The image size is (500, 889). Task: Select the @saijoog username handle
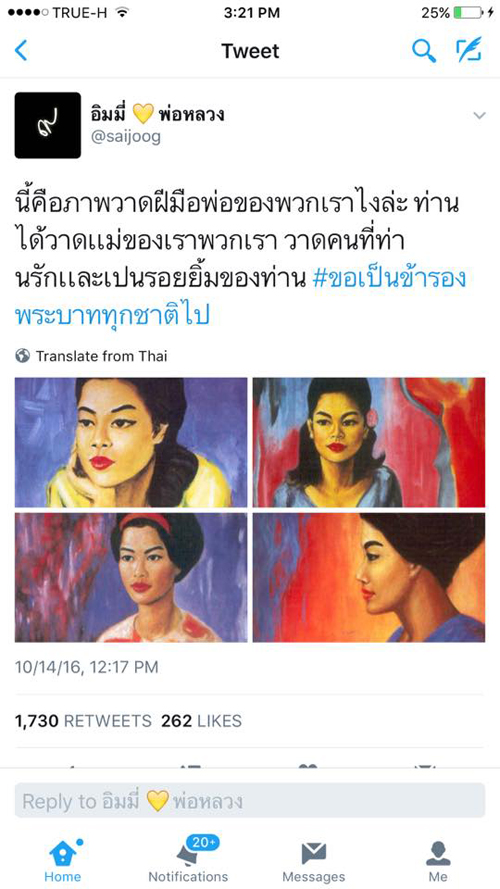coord(125,138)
